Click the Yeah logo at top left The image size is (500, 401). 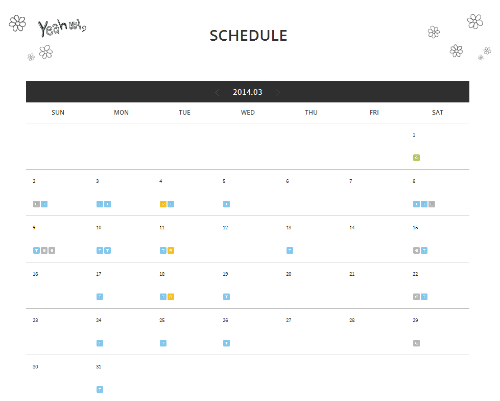point(62,28)
